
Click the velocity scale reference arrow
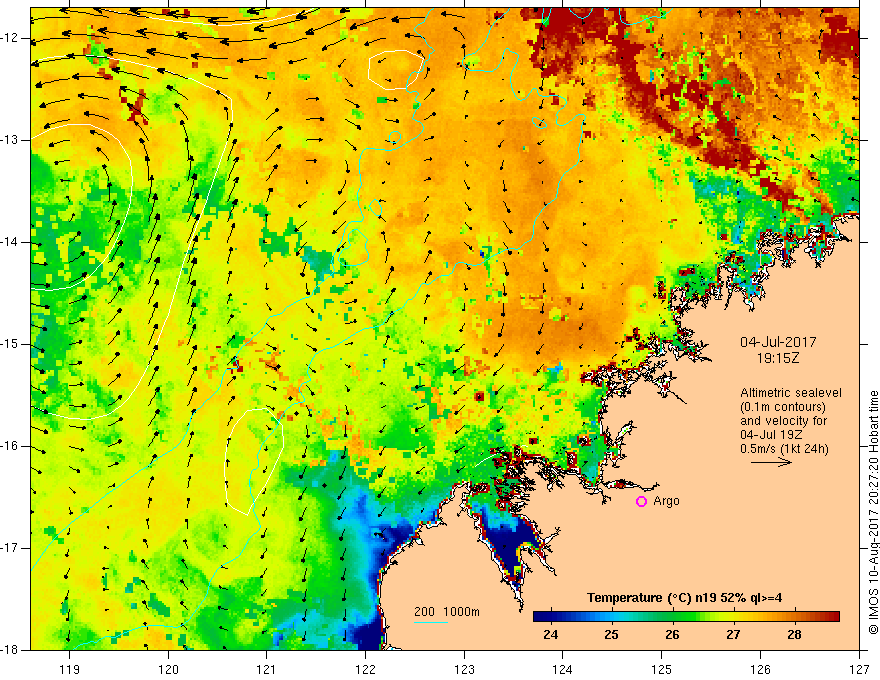[x=771, y=462]
